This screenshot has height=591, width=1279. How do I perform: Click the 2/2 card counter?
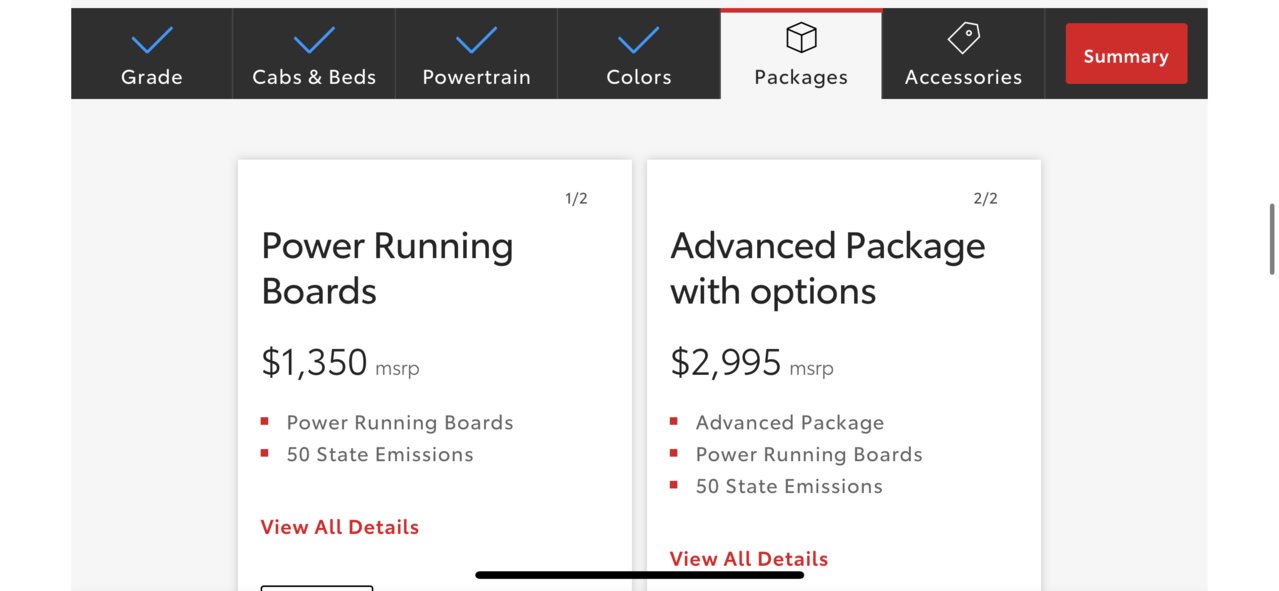coord(985,198)
